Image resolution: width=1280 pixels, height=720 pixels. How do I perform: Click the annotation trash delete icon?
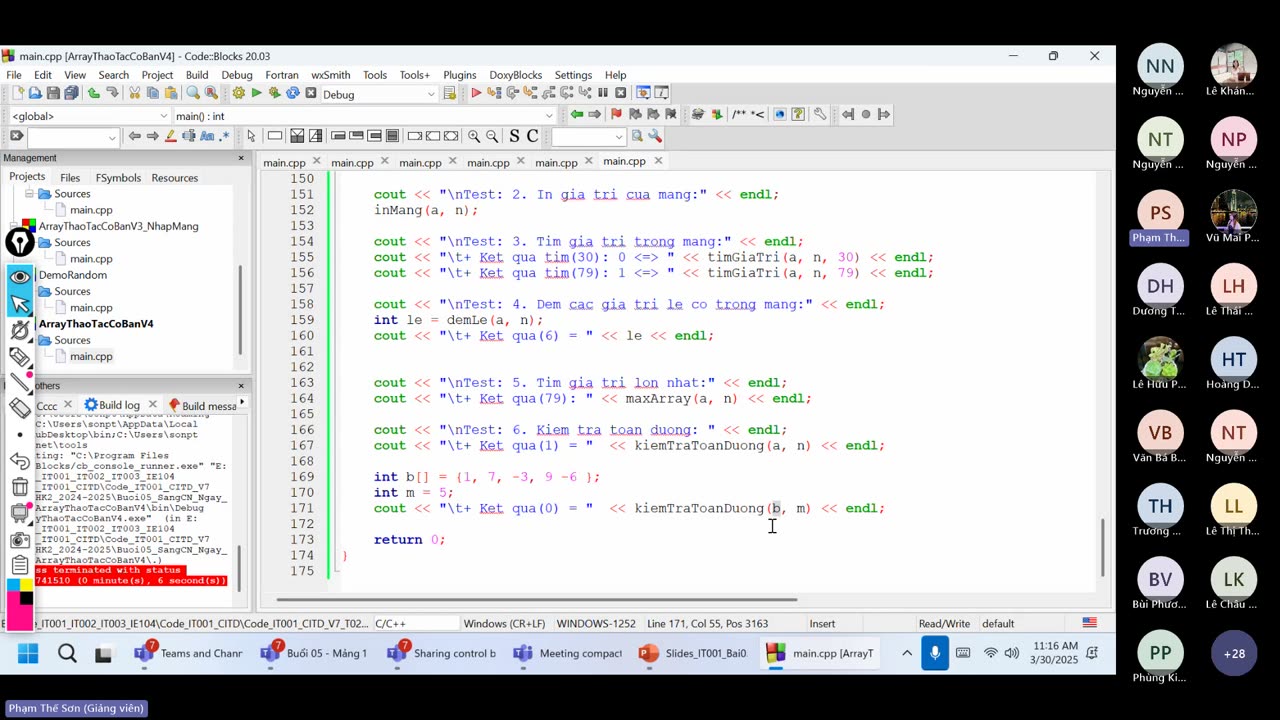point(20,487)
